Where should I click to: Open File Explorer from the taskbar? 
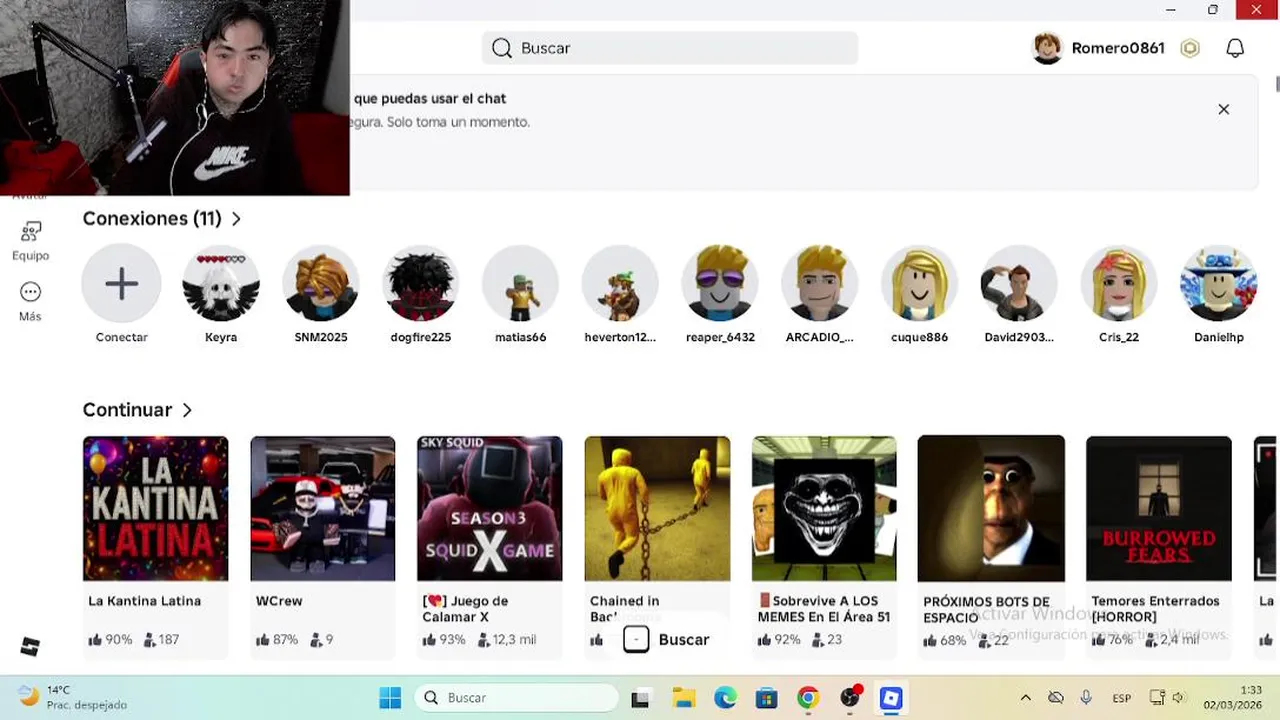[x=683, y=698]
